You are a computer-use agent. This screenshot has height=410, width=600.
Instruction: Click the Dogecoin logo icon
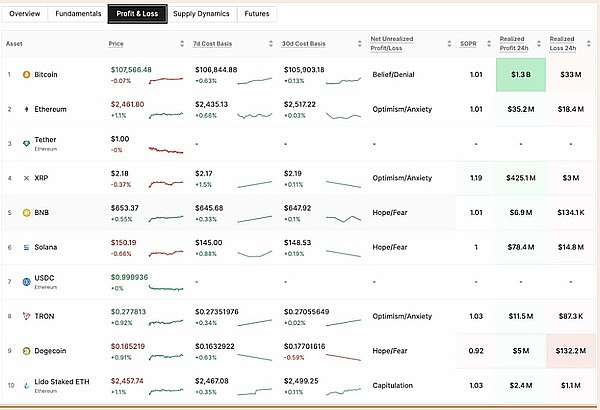[26, 351]
